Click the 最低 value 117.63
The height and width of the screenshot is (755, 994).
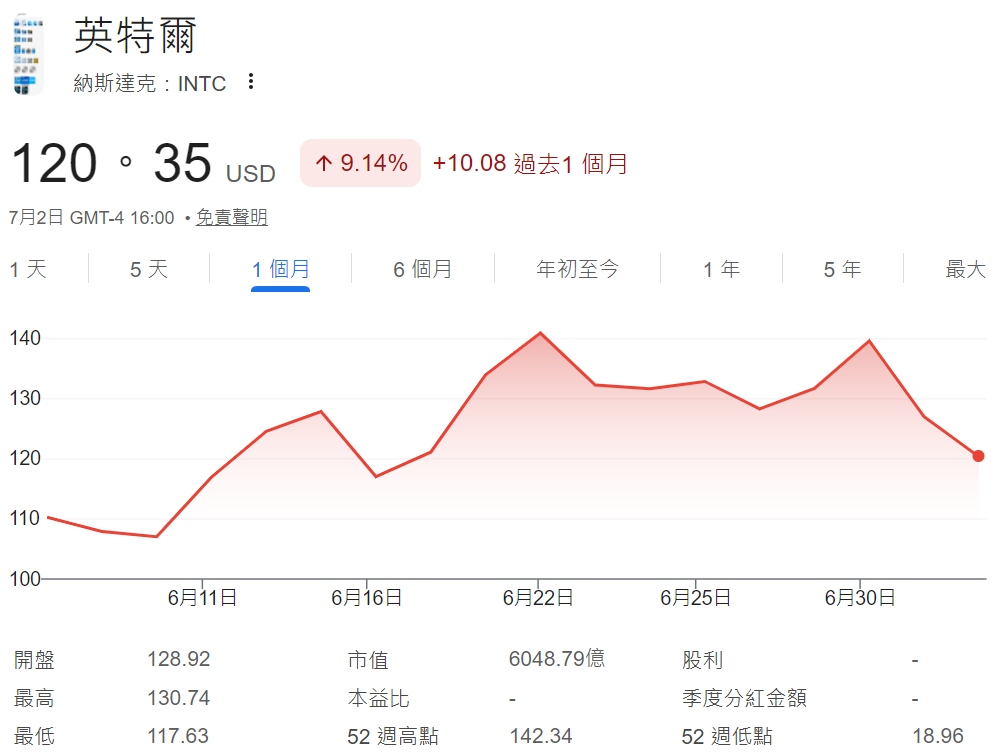click(178, 736)
